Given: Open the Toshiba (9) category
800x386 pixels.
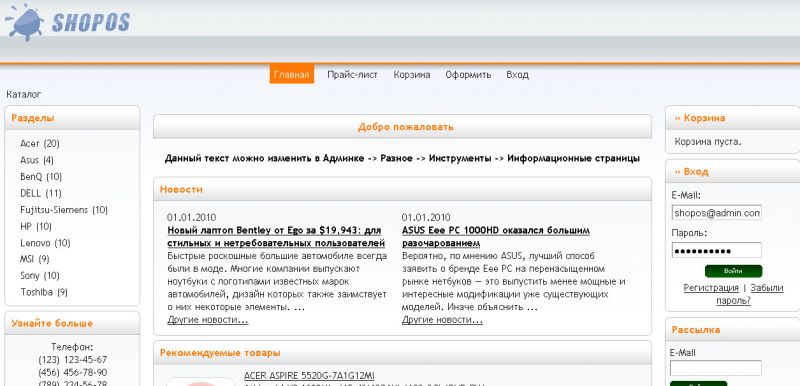Looking at the screenshot, I should click(44, 292).
